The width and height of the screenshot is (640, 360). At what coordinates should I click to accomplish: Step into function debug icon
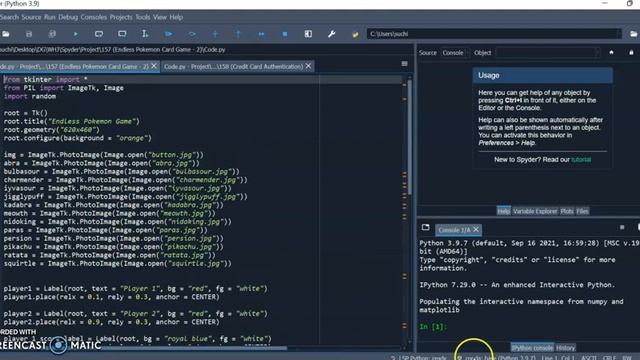[215, 34]
